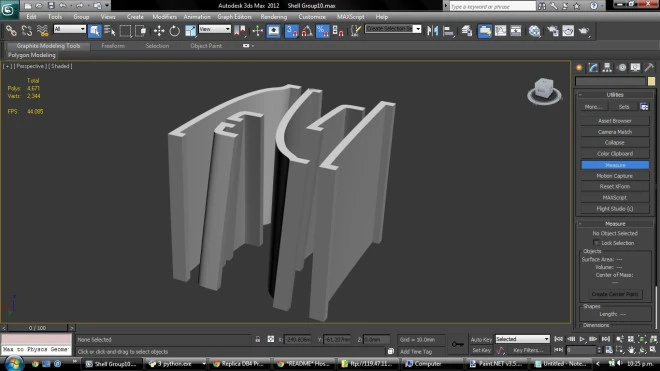The height and width of the screenshot is (371, 660).
Task: Switch to the Modify panel tab
Action: click(593, 67)
